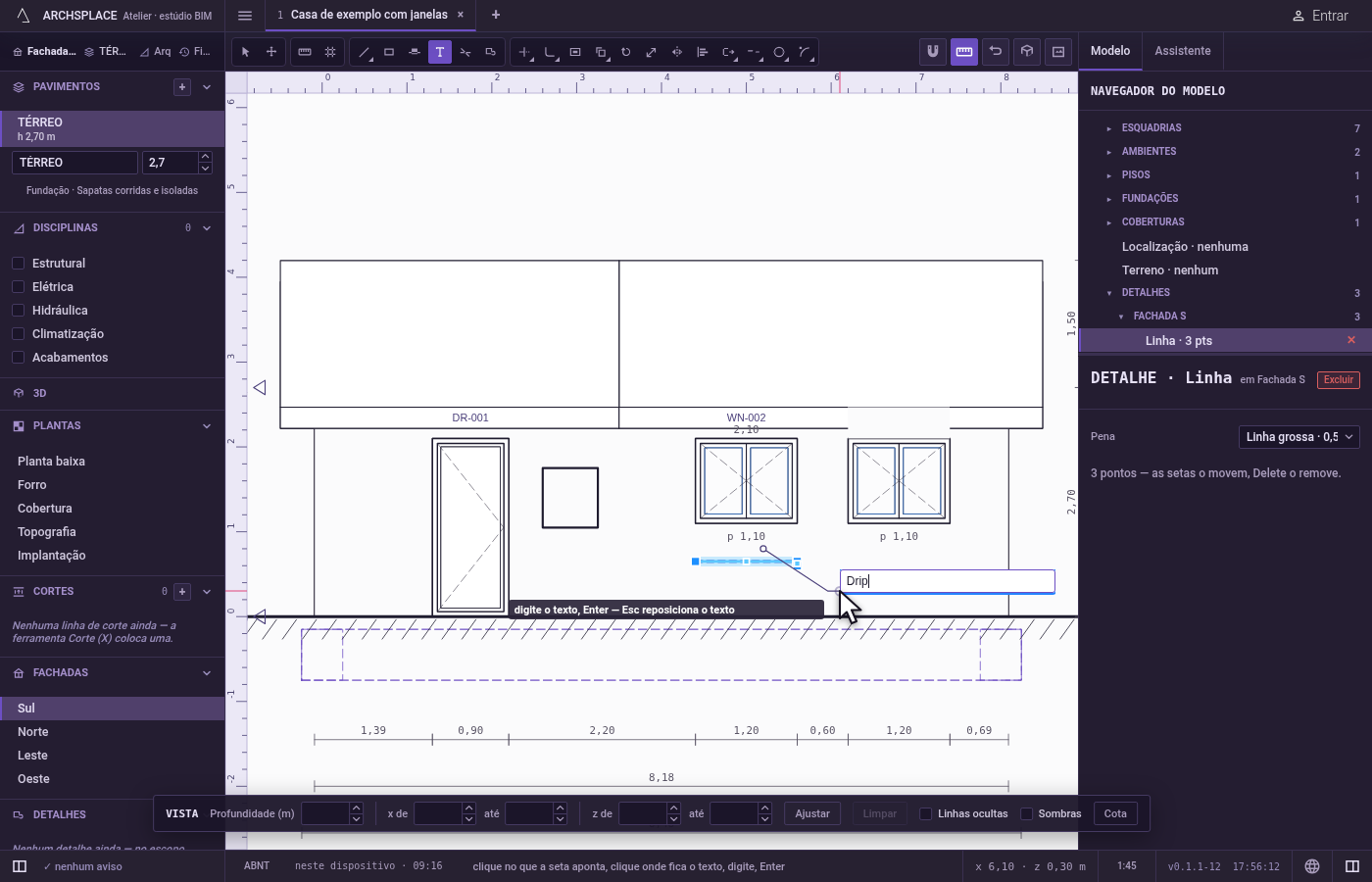Click the rotate tool icon

click(x=626, y=52)
